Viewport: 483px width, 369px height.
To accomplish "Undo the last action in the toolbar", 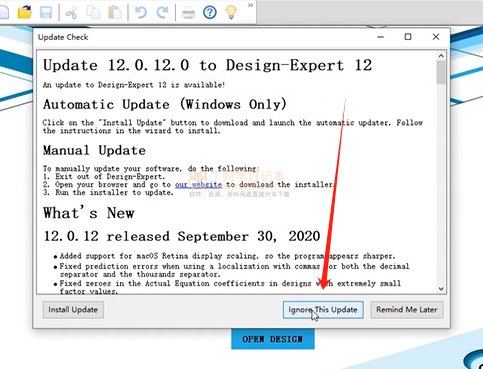I will [141, 13].
